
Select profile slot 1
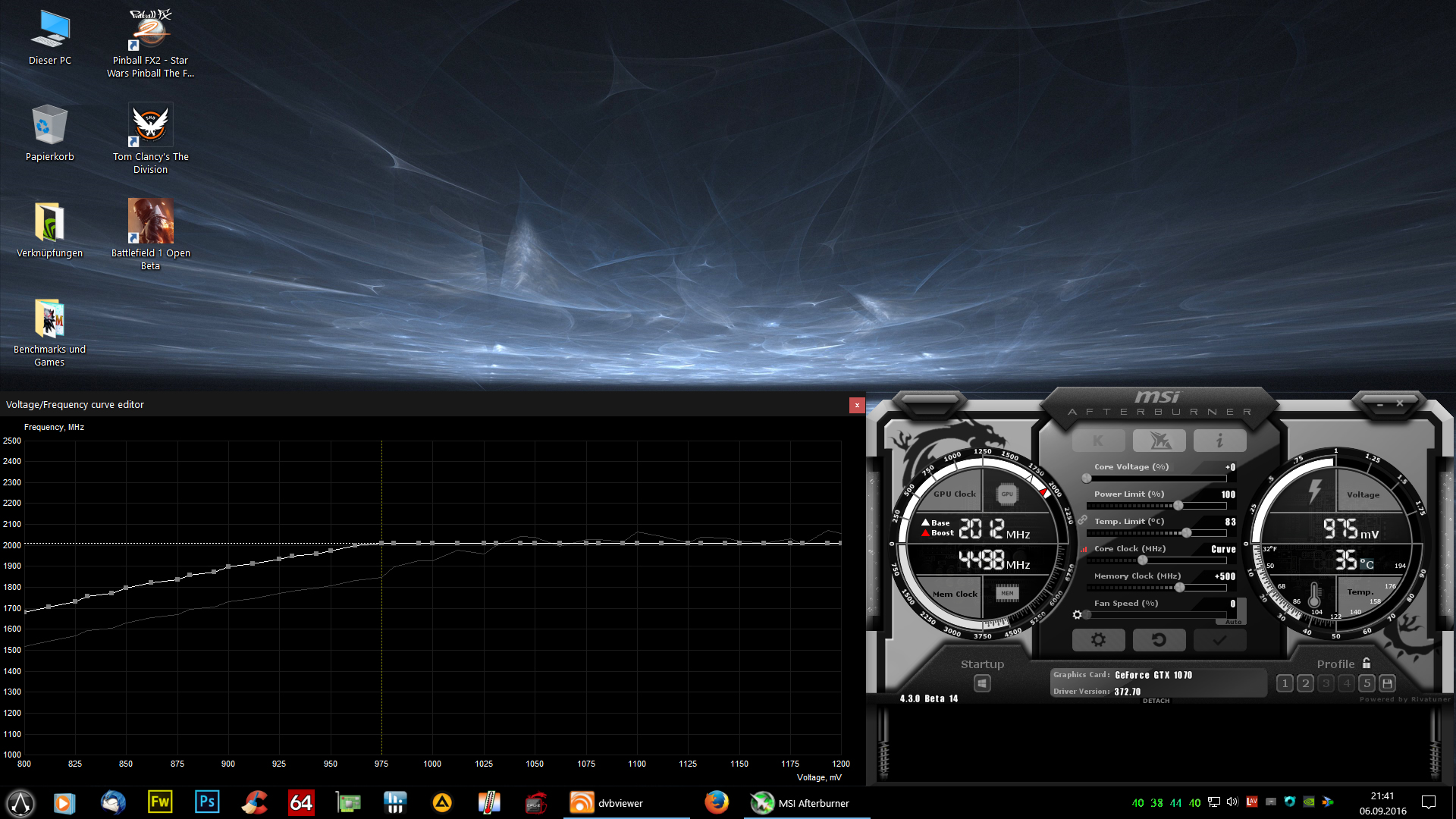tap(1285, 683)
